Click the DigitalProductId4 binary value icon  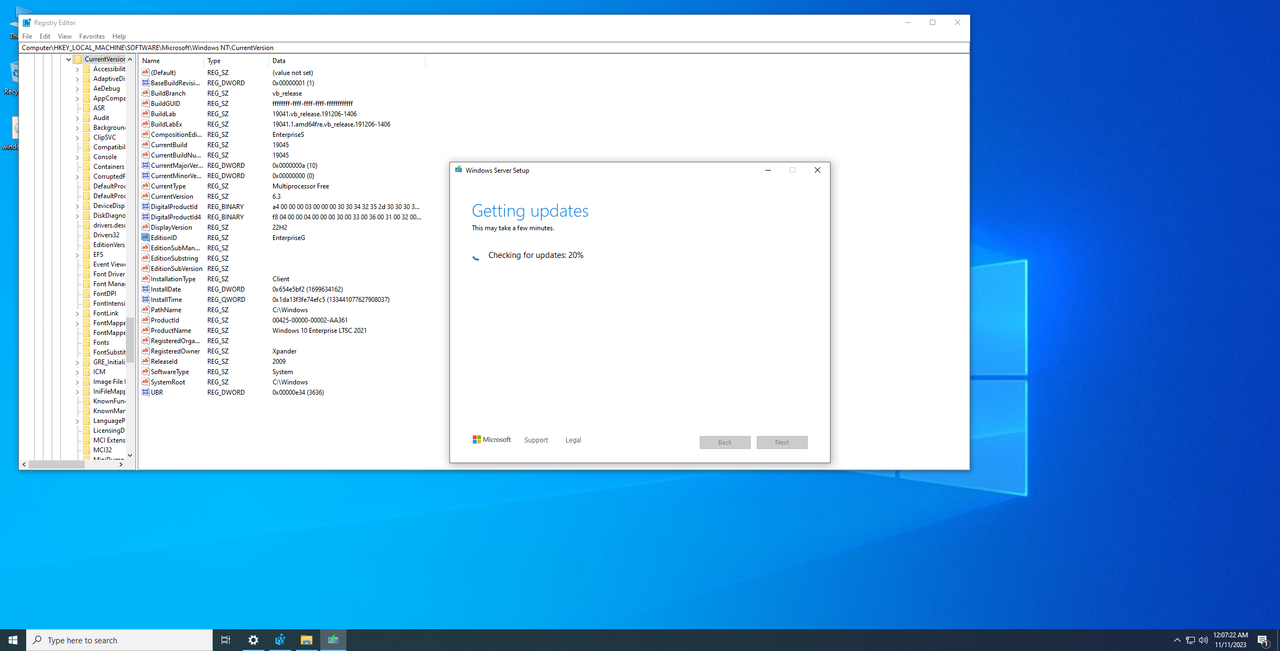[x=145, y=217]
